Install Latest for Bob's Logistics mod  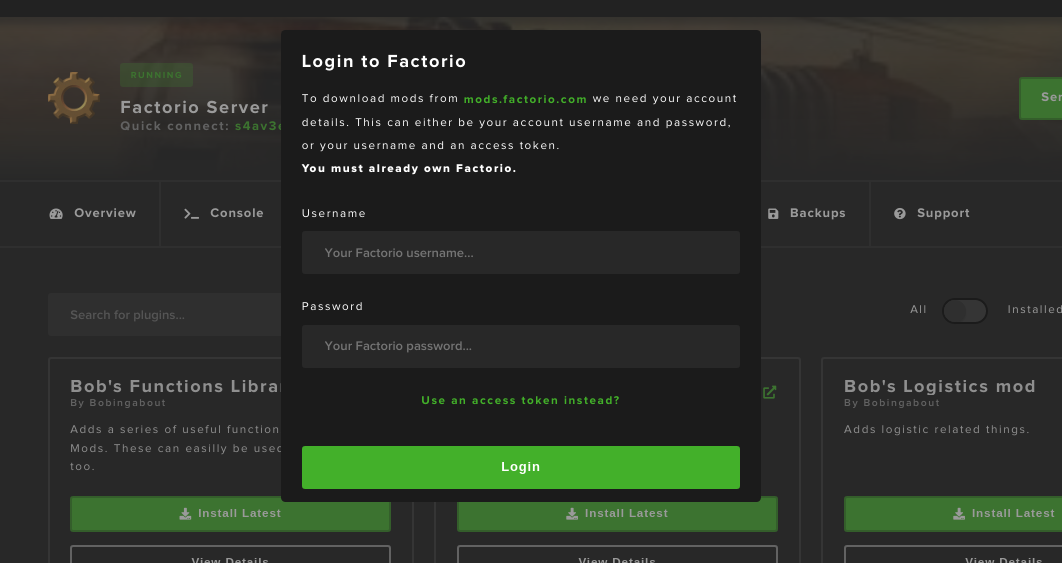[953, 514]
